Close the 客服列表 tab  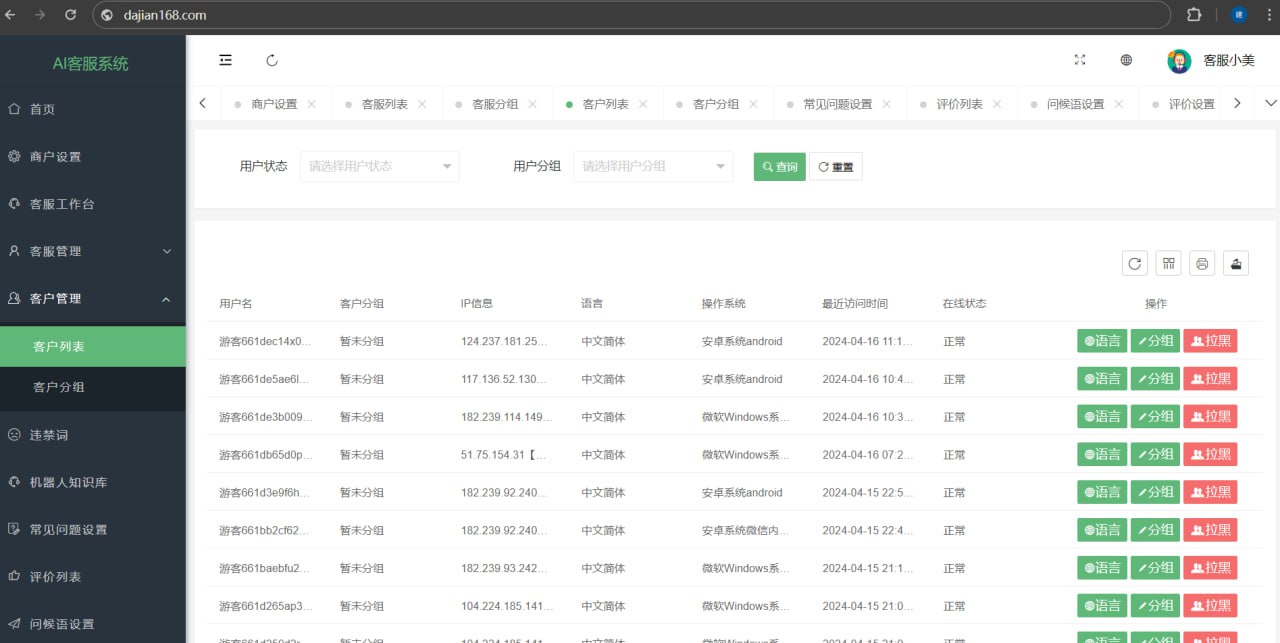coord(422,104)
